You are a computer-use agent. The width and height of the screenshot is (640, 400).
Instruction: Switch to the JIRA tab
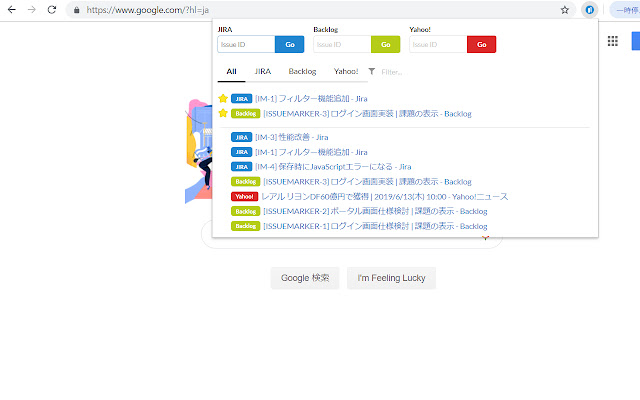point(262,71)
